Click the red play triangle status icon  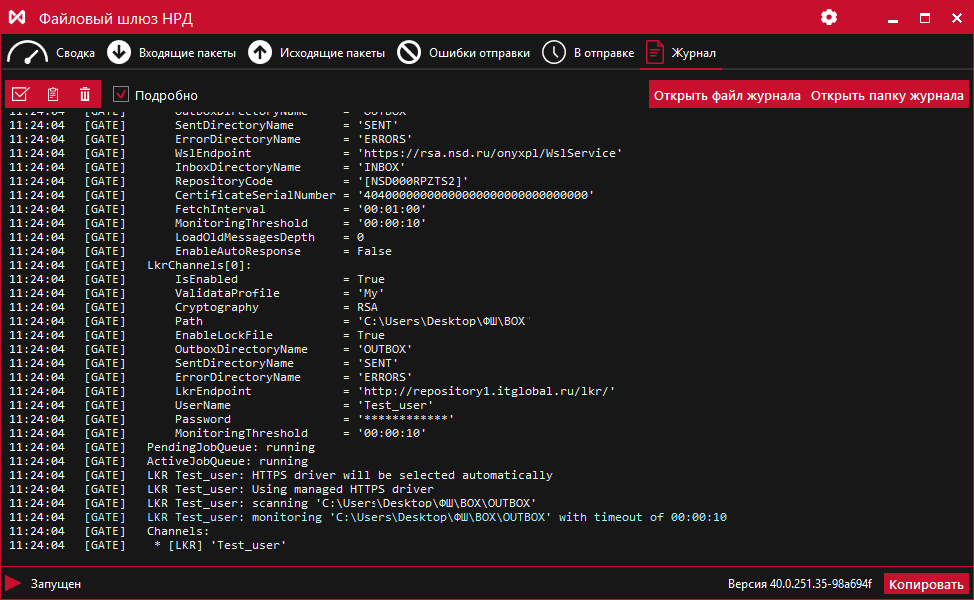(x=14, y=583)
